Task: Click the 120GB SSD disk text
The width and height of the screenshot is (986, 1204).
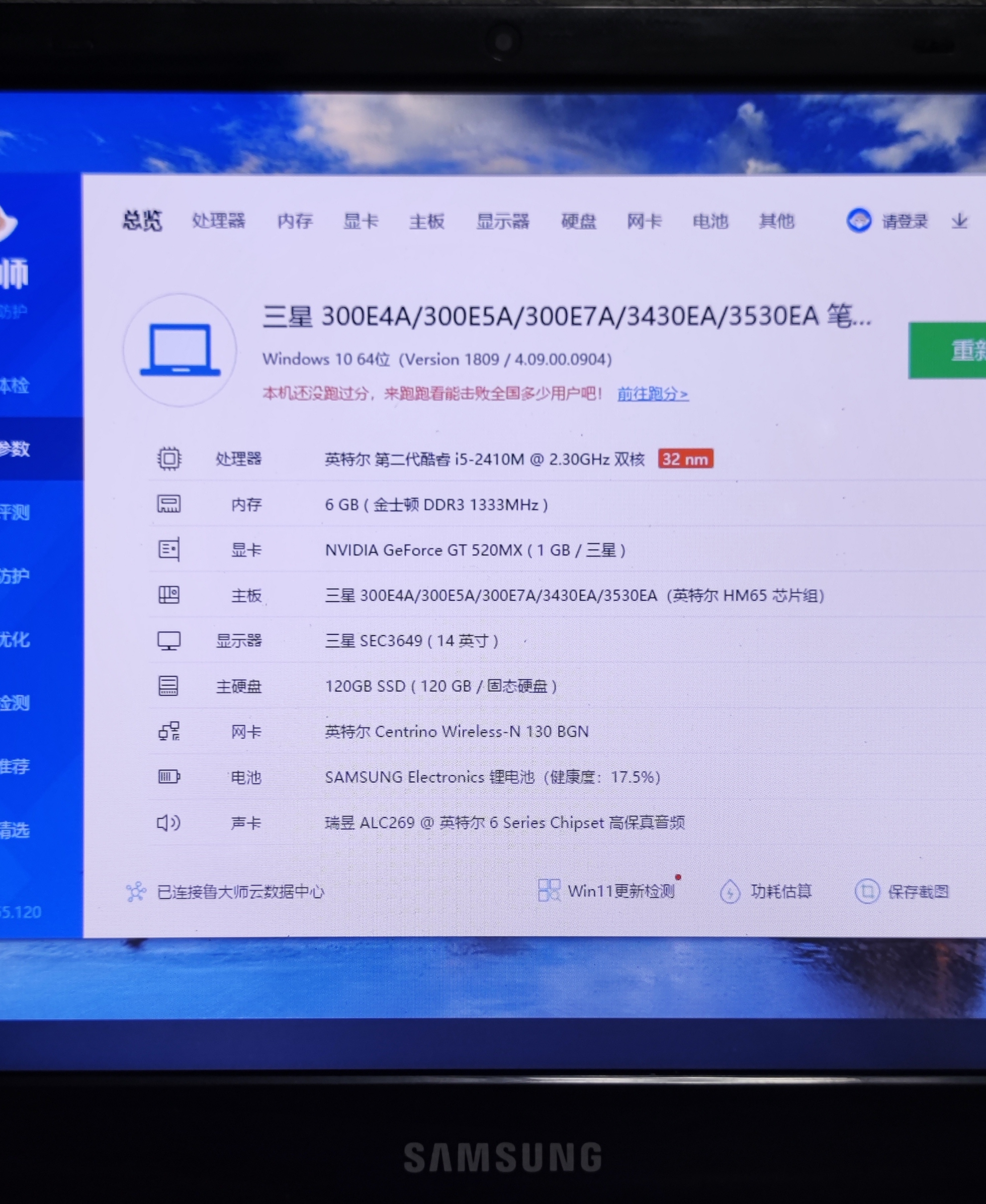Action: coord(441,686)
